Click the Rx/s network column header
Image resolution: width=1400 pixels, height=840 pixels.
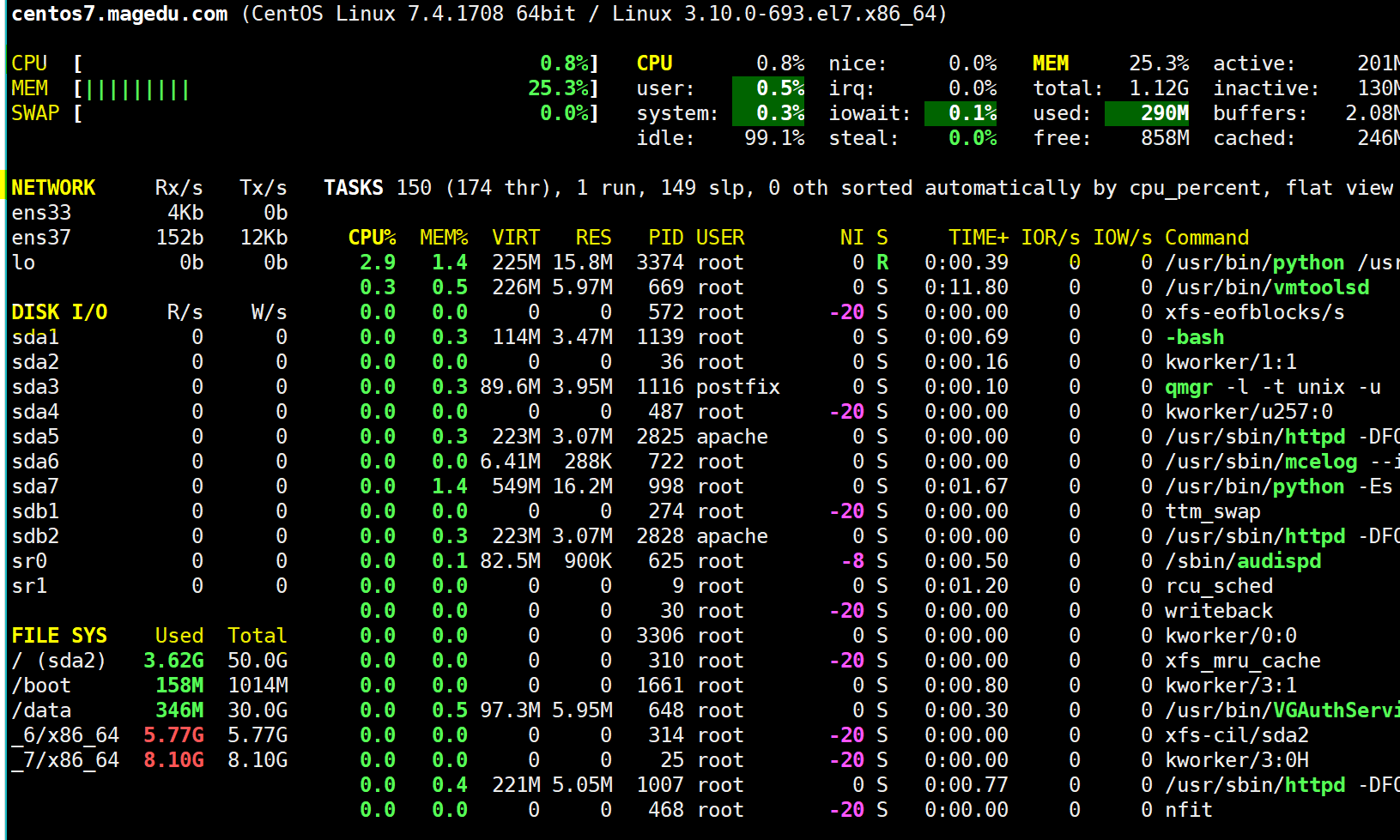tap(179, 188)
